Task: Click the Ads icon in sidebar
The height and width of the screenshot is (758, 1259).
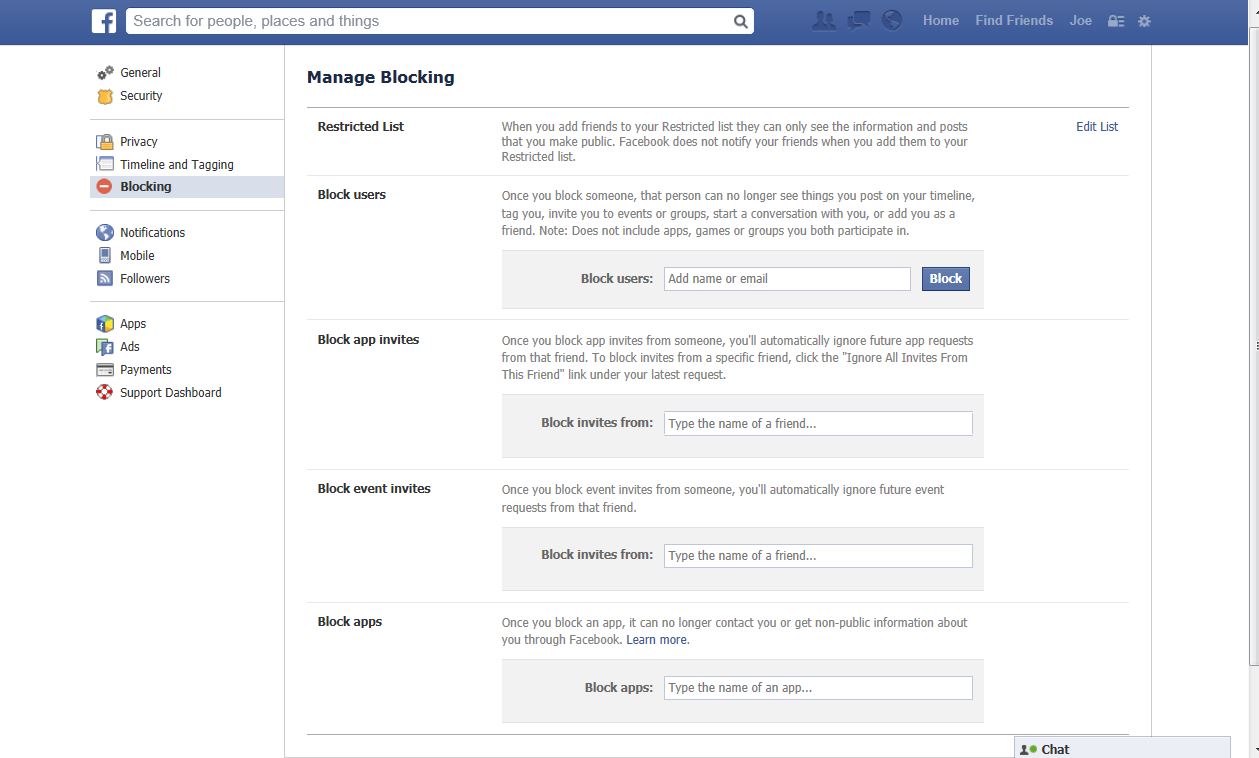Action: coord(105,347)
